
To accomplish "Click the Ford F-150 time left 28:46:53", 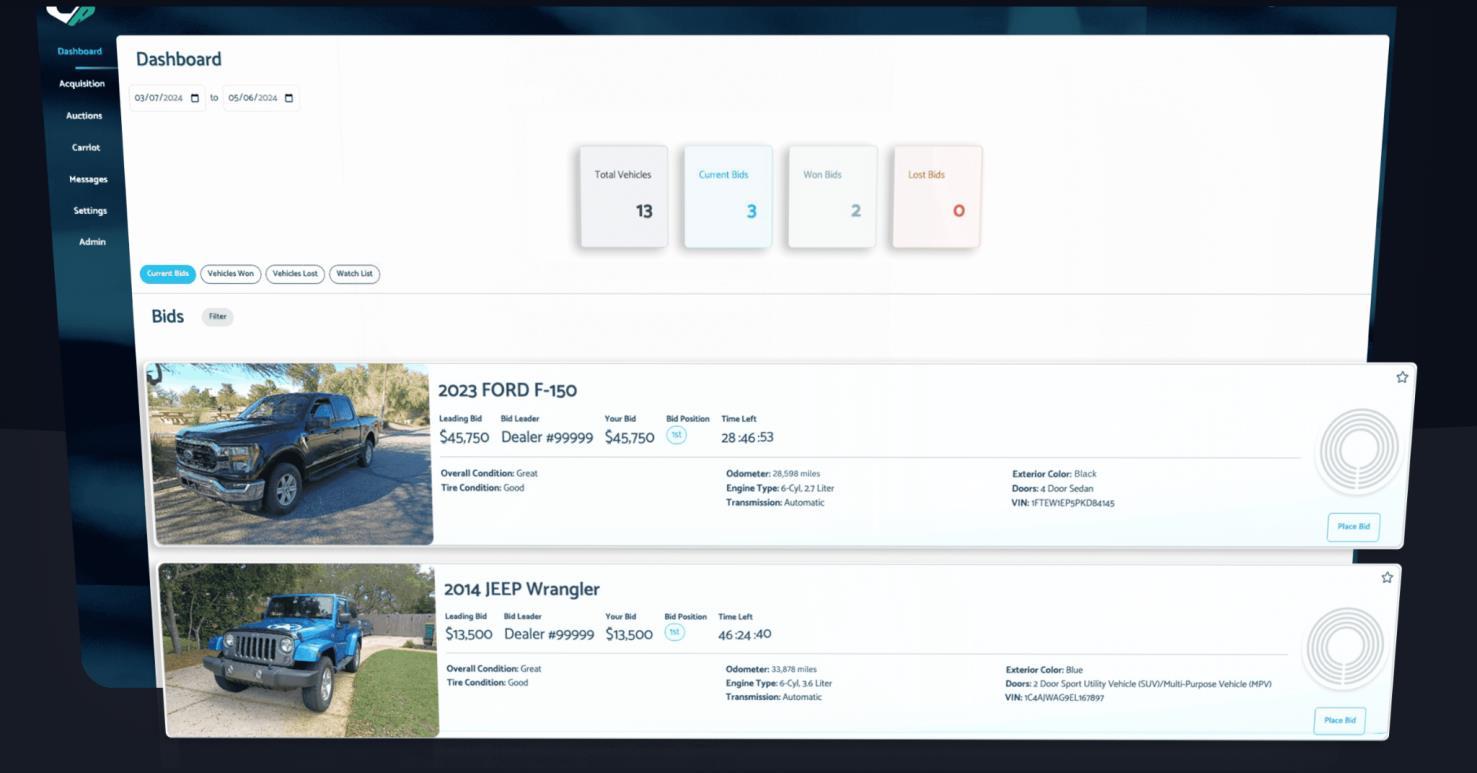I will 747,438.
